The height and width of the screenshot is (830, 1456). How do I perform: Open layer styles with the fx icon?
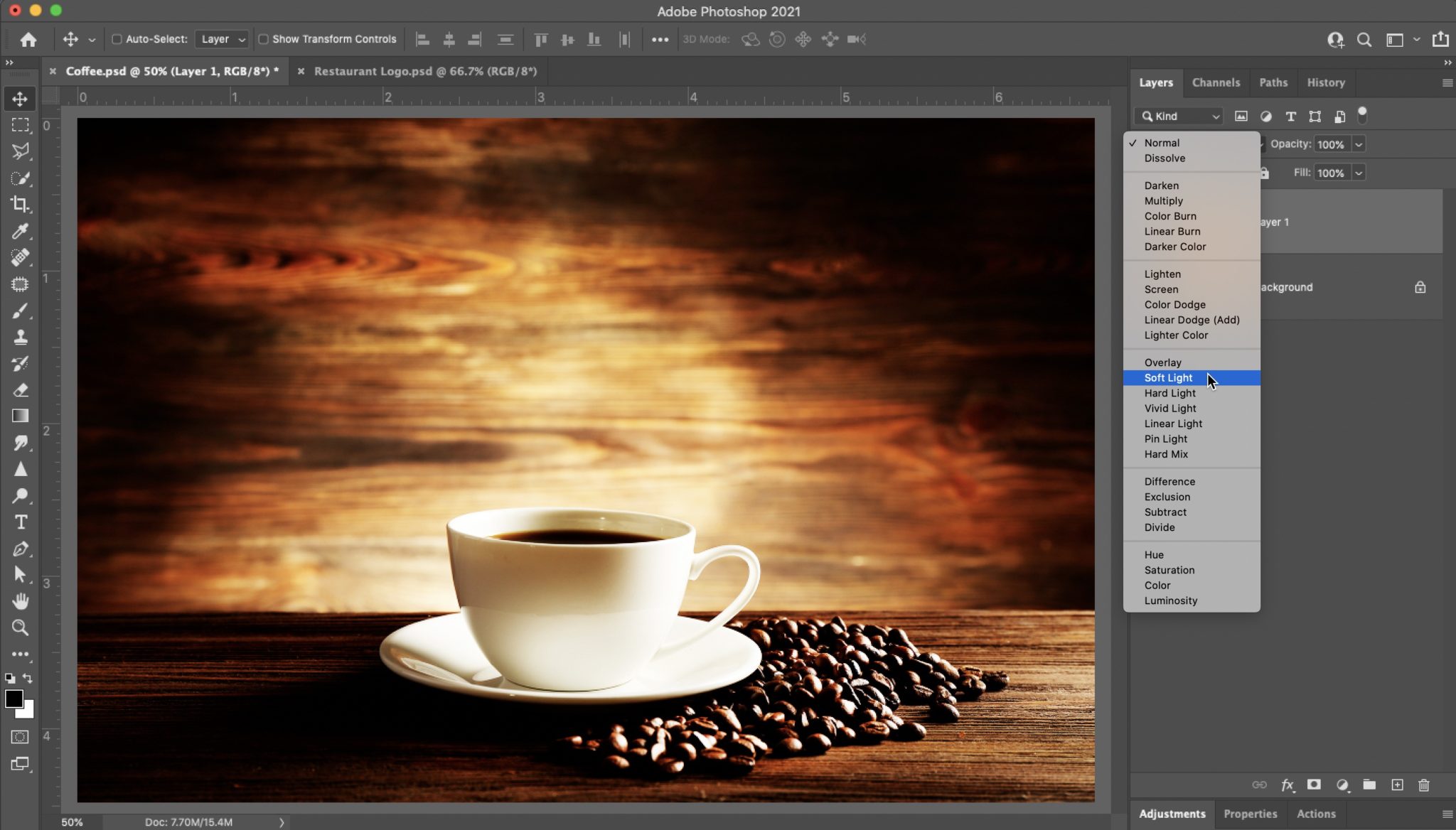[x=1285, y=785]
